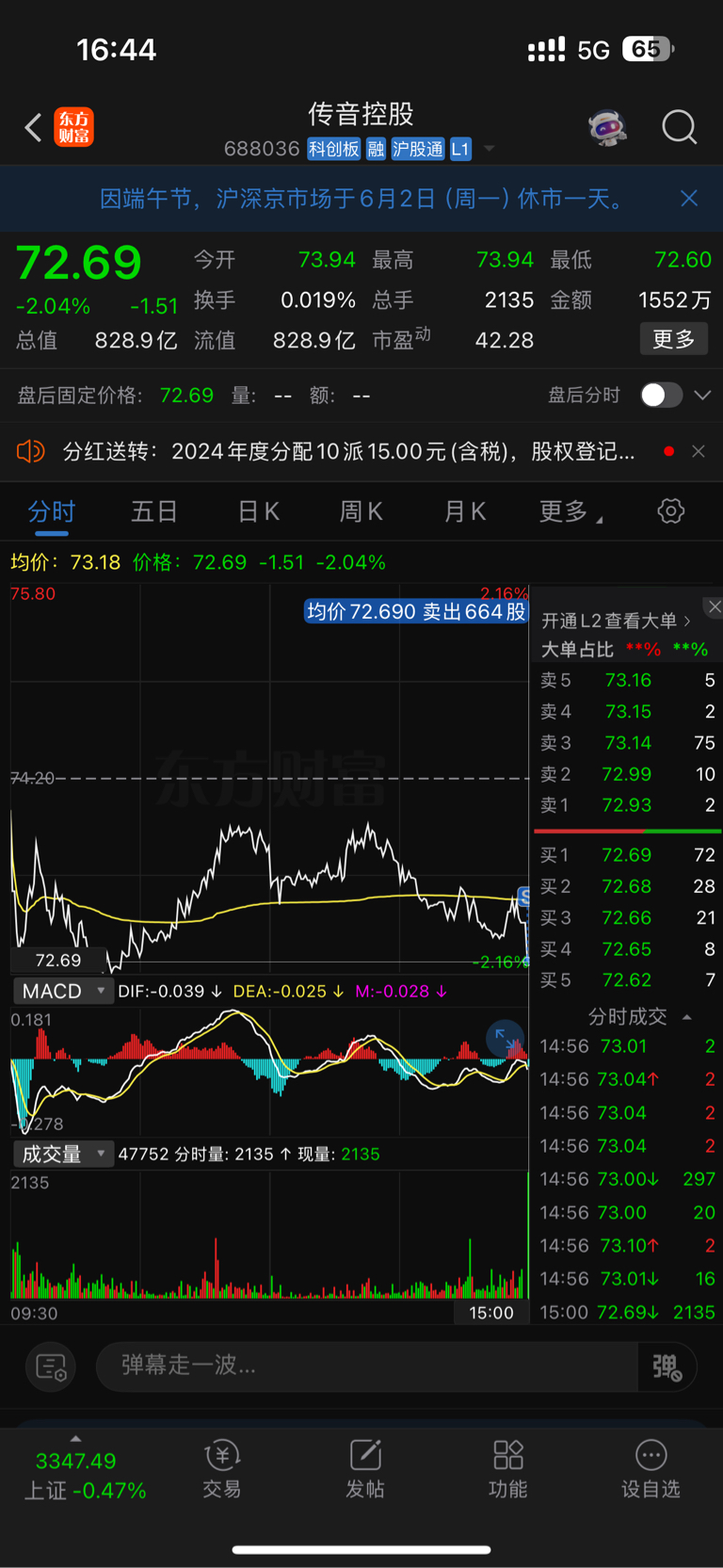Tap the 融 margin tag
Image resolution: width=723 pixels, height=1568 pixels.
coord(376,149)
